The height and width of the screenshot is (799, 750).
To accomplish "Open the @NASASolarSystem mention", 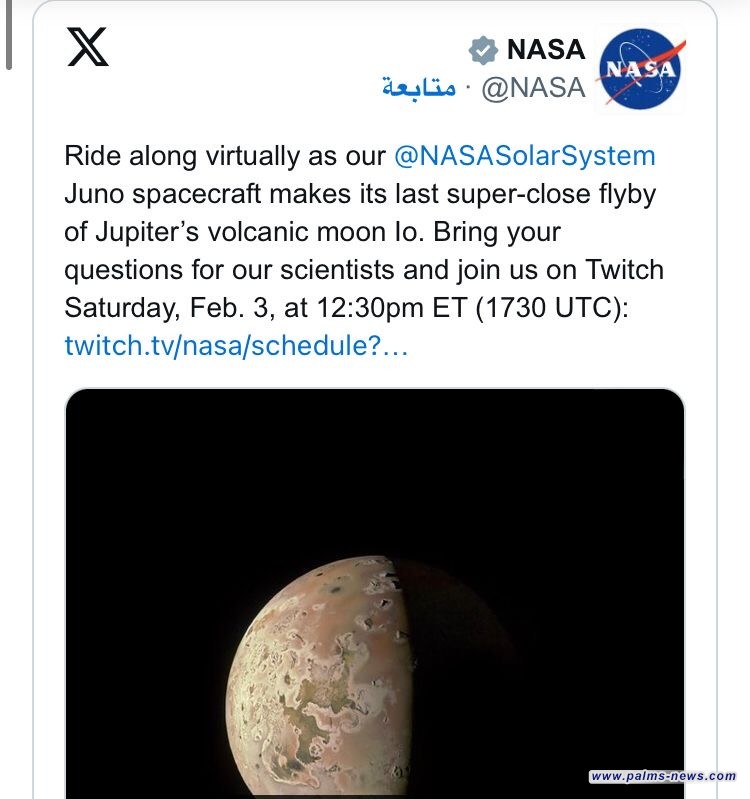I will tap(525, 156).
